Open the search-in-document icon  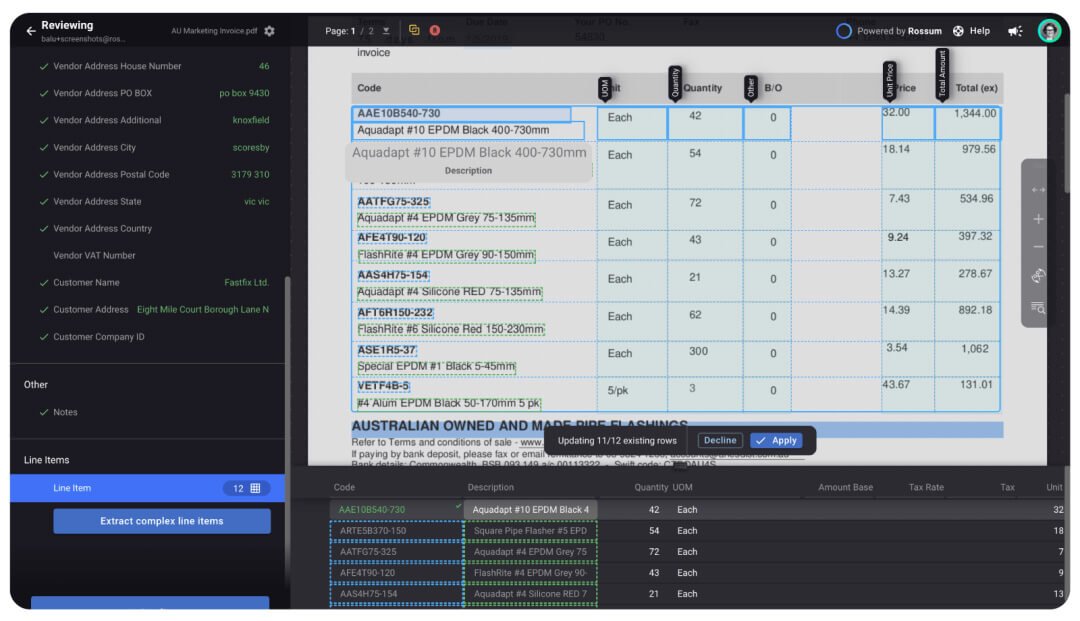(1037, 308)
